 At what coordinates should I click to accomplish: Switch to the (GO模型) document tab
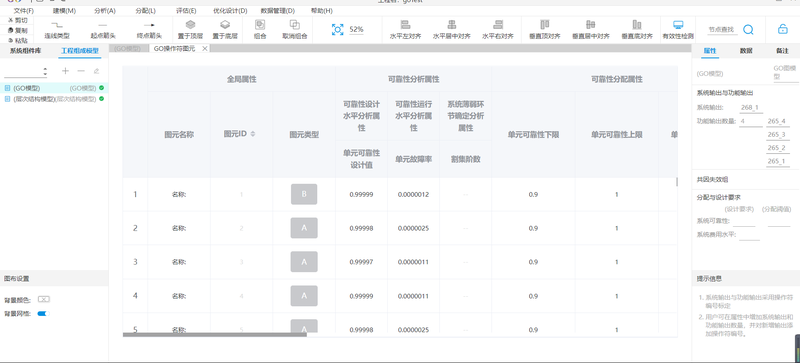128,49
